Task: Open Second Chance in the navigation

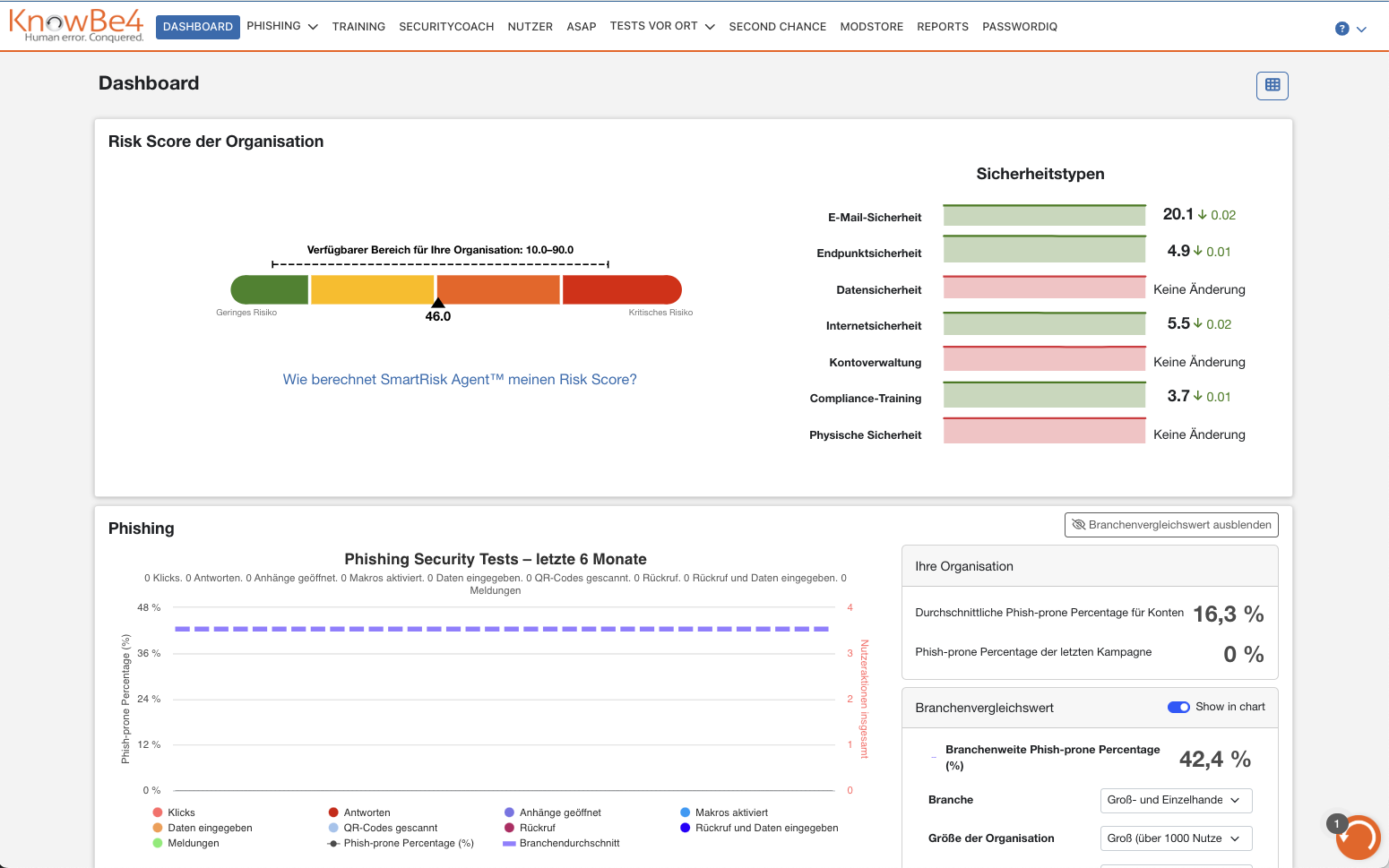Action: coord(778,27)
